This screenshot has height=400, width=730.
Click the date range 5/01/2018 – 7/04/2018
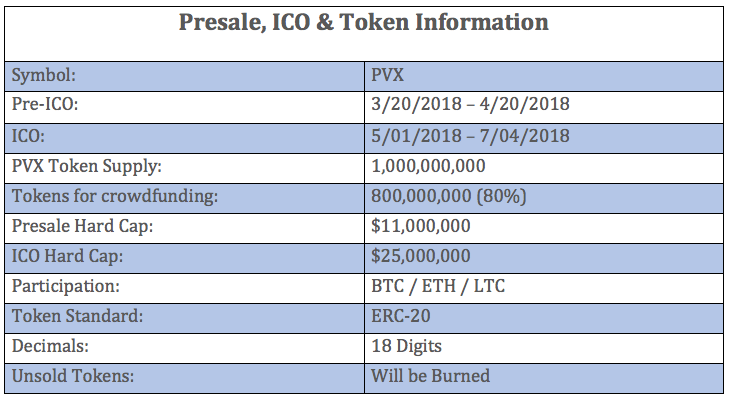pyautogui.click(x=470, y=135)
